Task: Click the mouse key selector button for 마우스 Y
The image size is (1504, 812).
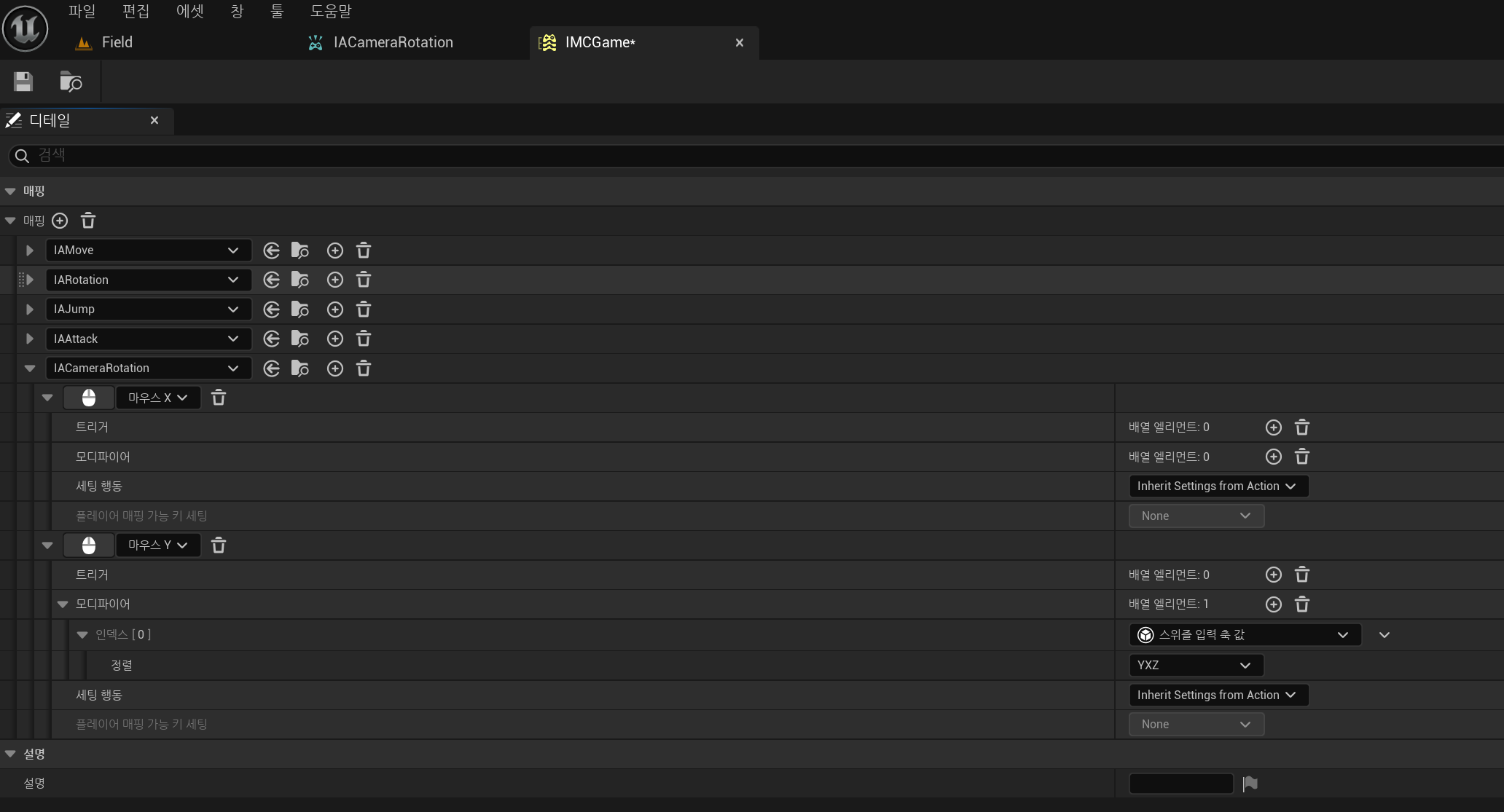Action: (89, 545)
